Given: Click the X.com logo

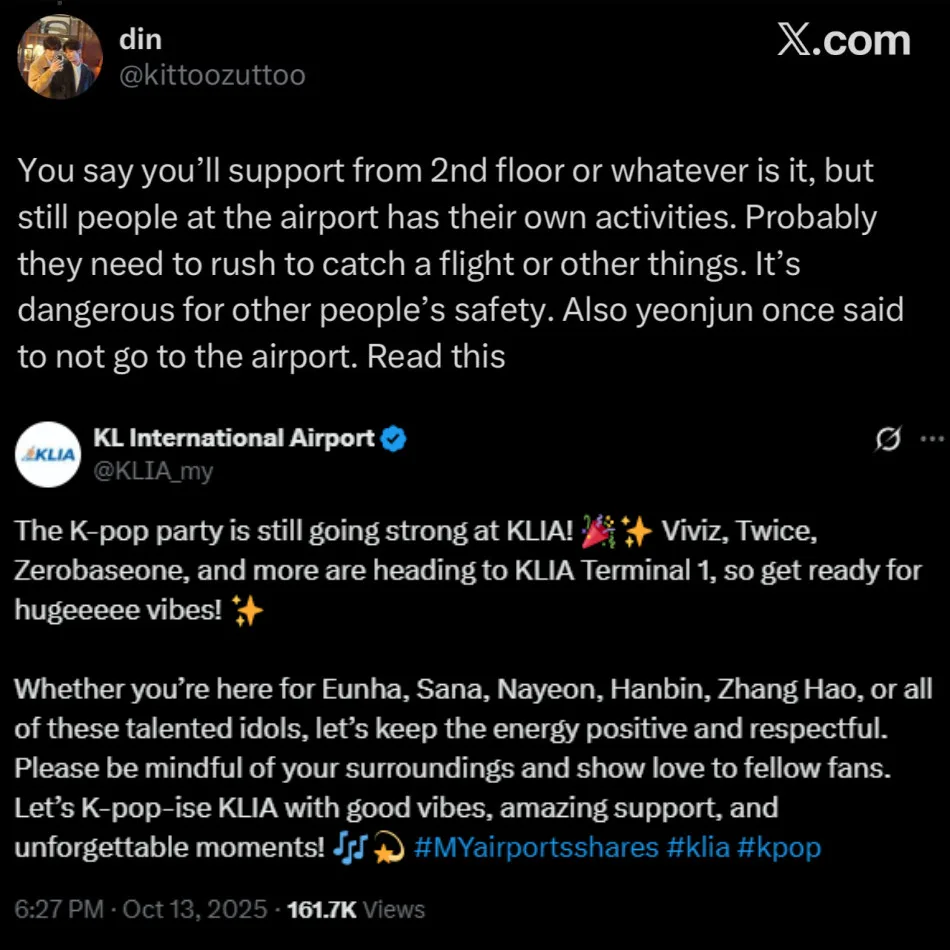Looking at the screenshot, I should pos(843,40).
